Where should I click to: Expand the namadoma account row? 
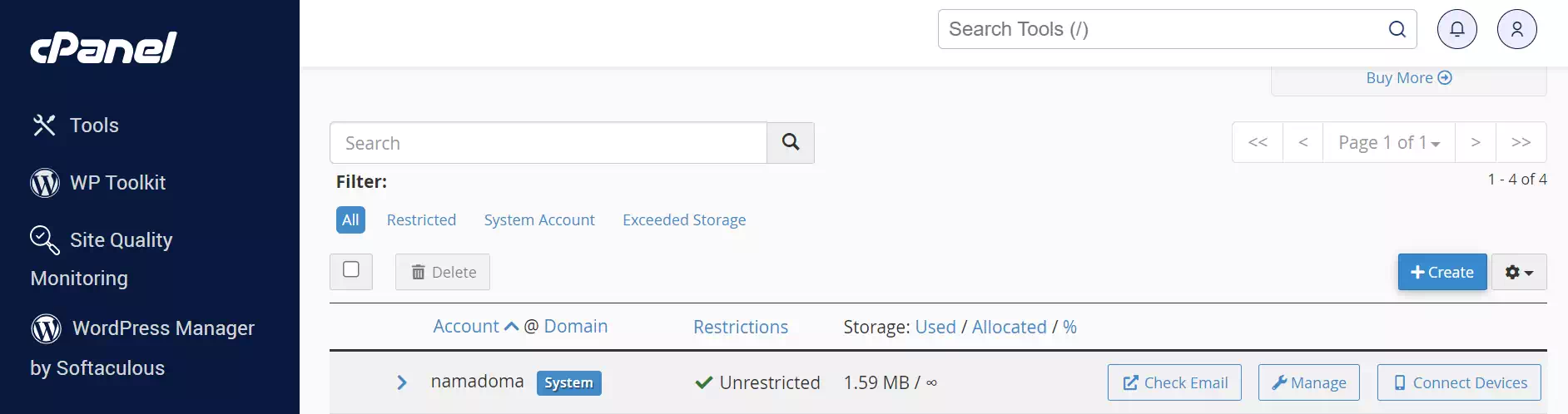click(402, 382)
